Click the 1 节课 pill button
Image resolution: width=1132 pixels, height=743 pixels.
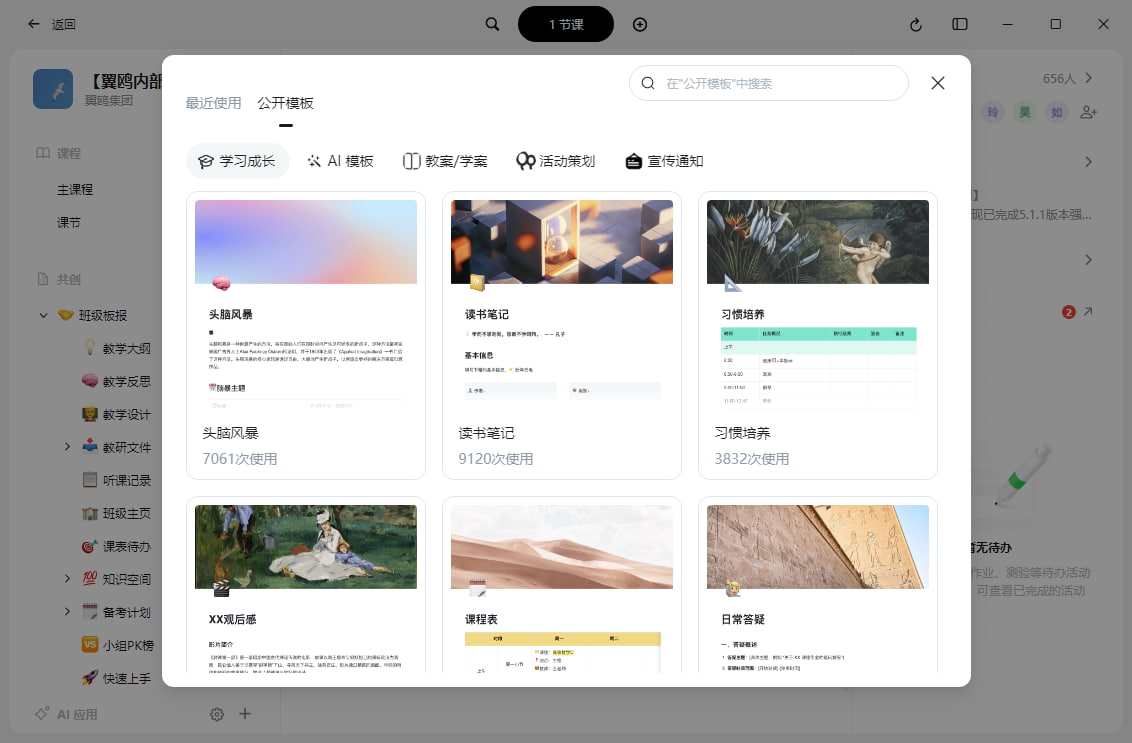point(566,25)
